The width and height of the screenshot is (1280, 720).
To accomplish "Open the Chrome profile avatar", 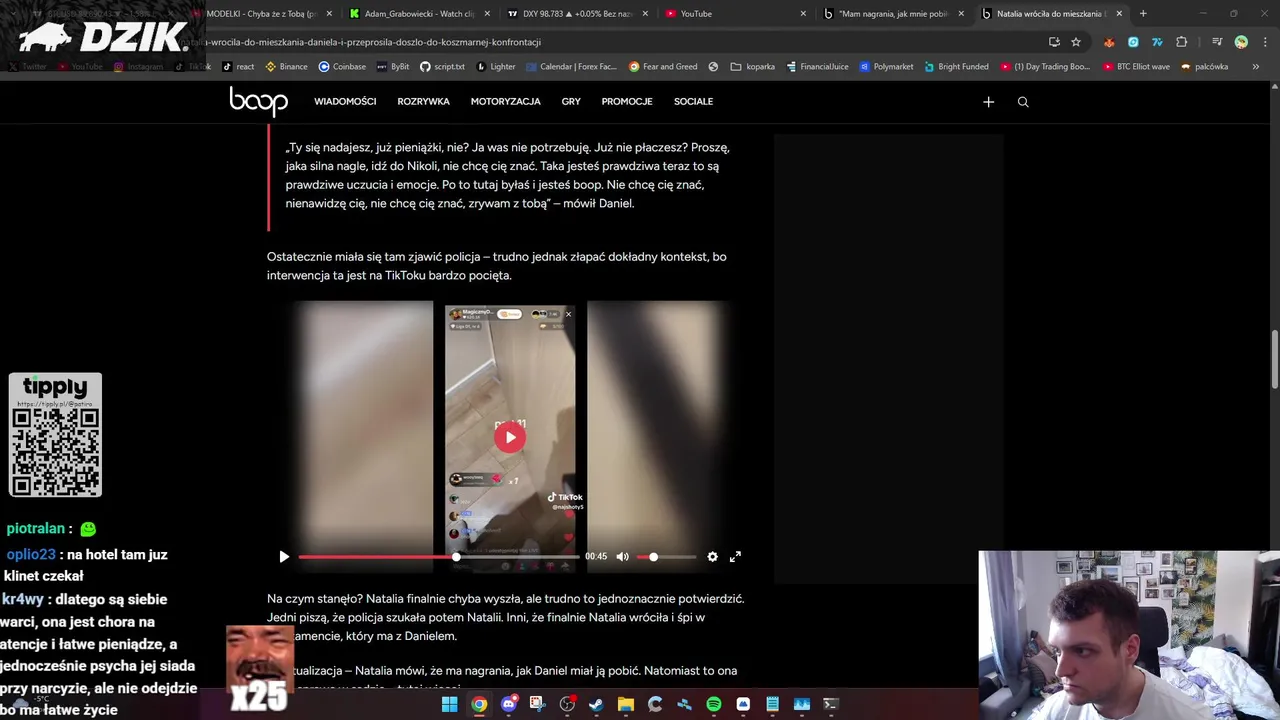I will coord(1241,42).
